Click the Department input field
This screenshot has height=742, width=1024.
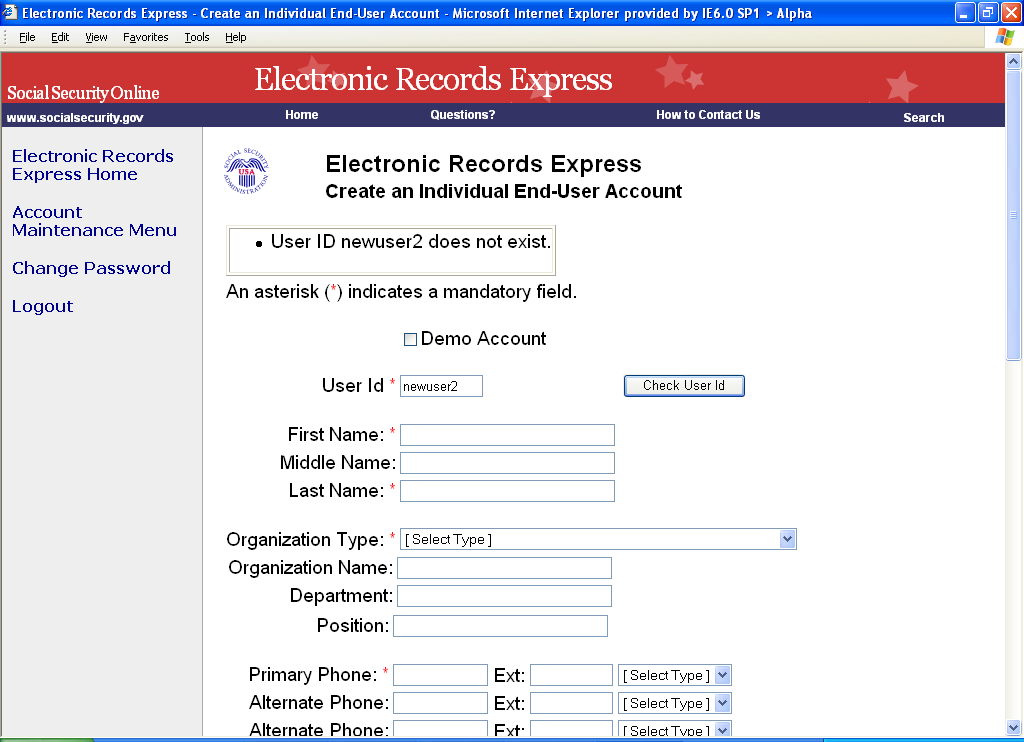pyautogui.click(x=504, y=596)
